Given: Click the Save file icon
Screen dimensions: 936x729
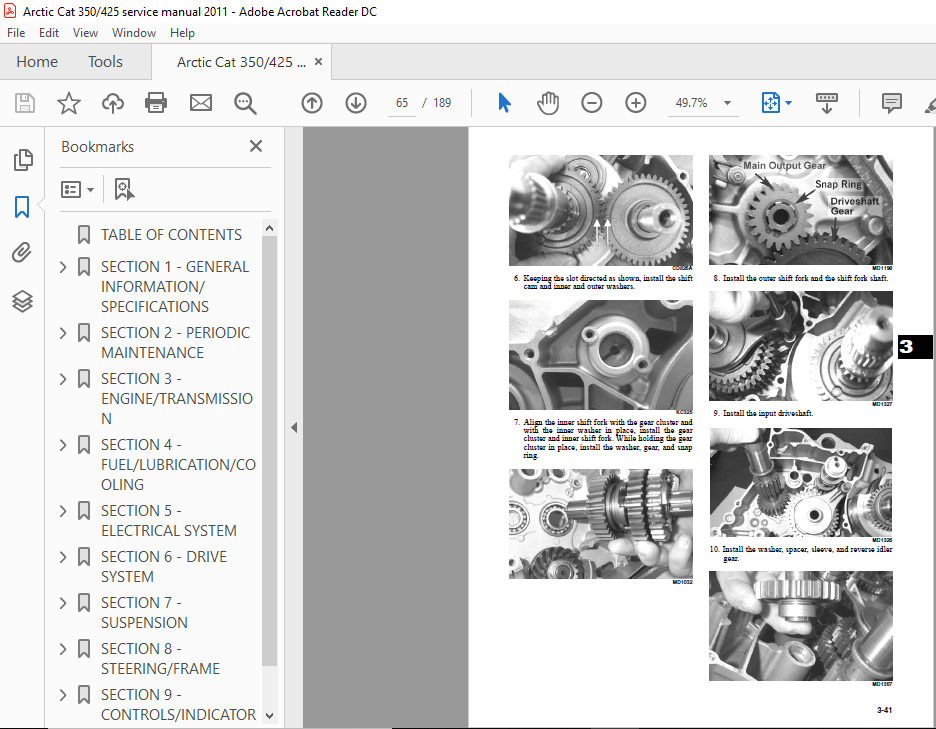Looking at the screenshot, I should 24,103.
